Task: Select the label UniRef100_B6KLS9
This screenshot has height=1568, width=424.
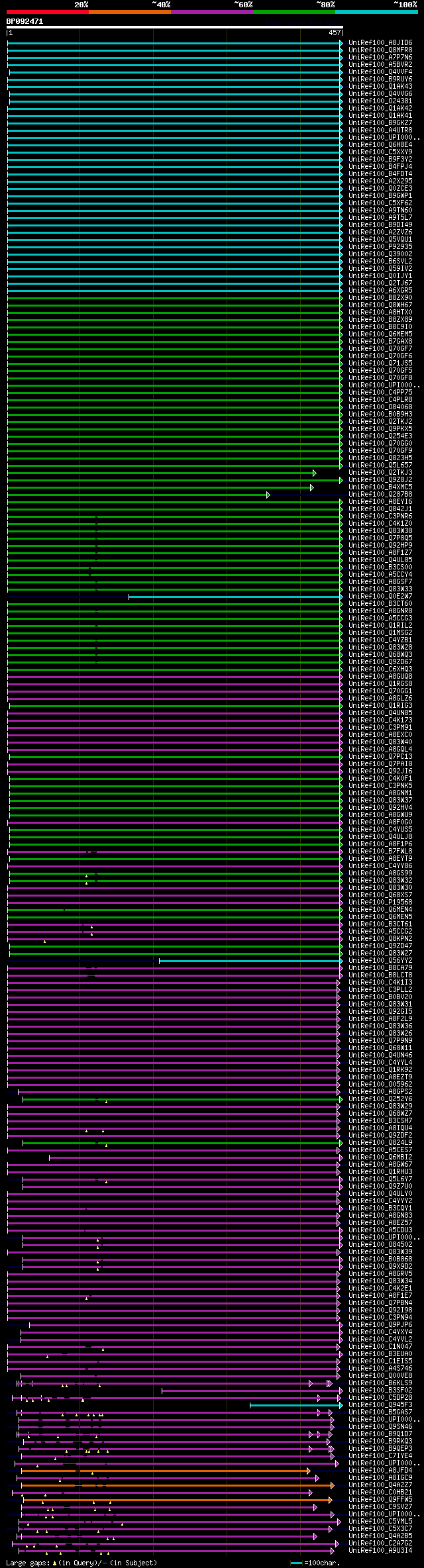Action: pyautogui.click(x=380, y=1383)
